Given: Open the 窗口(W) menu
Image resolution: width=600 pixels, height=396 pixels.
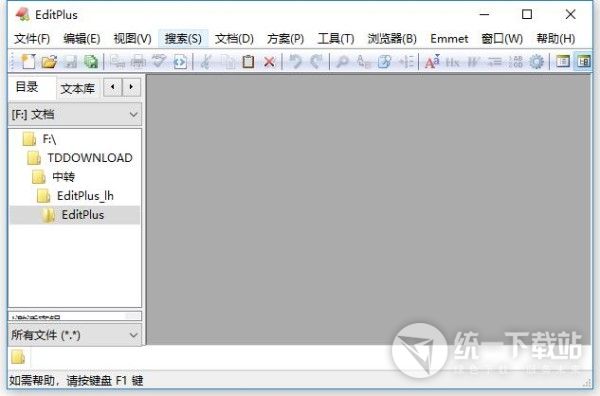Looking at the screenshot, I should coord(502,39).
